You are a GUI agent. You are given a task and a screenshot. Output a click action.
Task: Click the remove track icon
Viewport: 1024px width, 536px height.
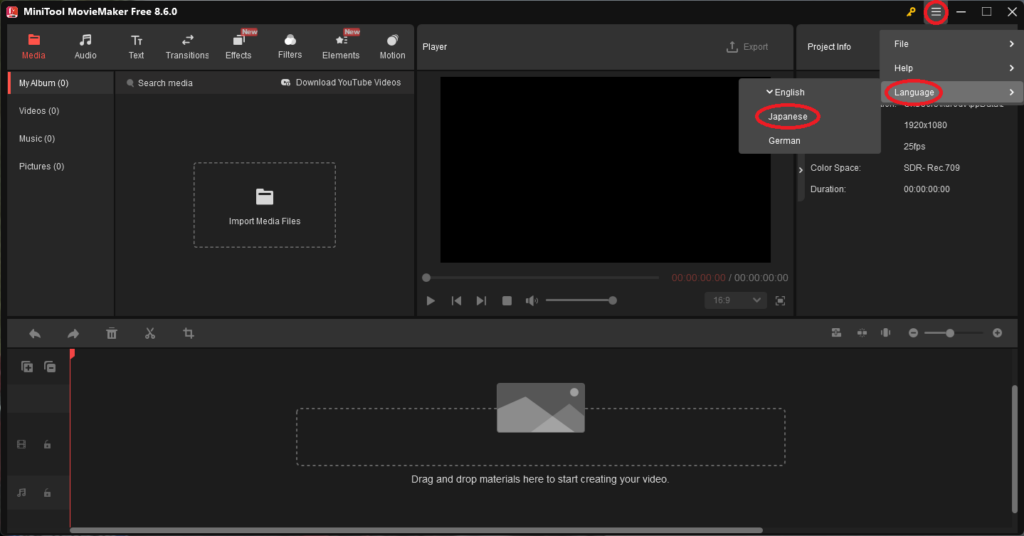(50, 367)
